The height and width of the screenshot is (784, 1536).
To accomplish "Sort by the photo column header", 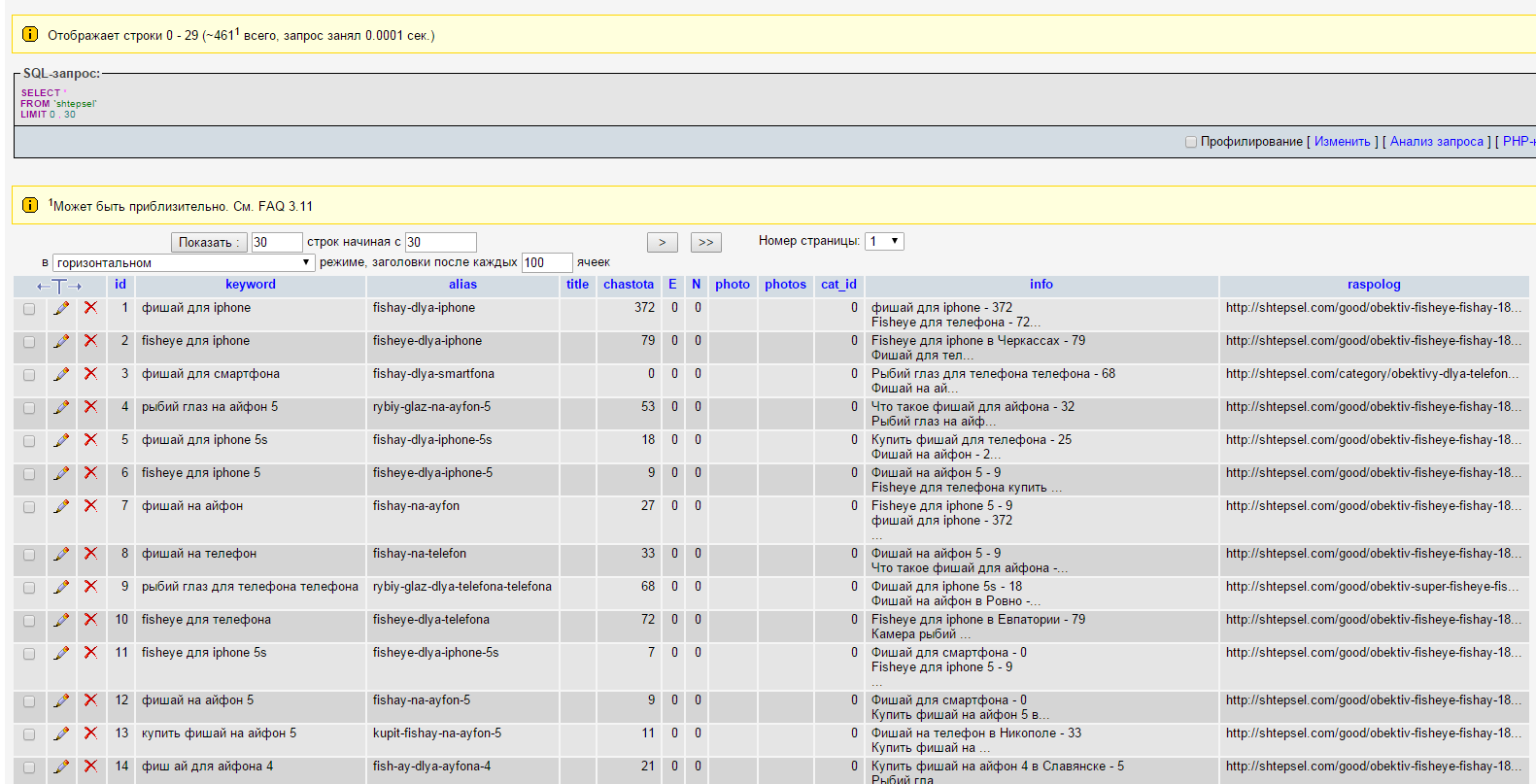I will [733, 285].
